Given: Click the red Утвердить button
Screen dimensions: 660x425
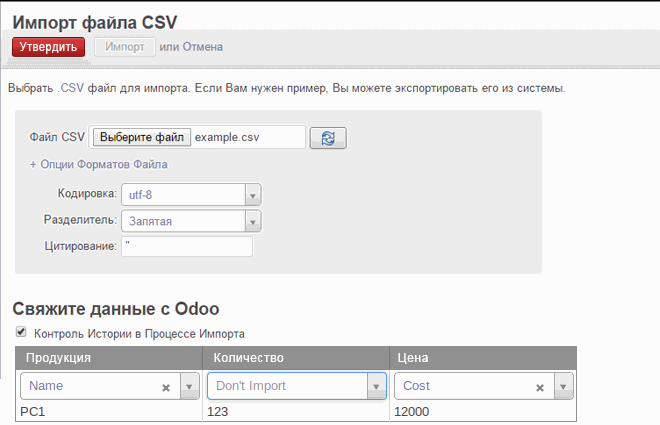Looking at the screenshot, I should (48, 47).
